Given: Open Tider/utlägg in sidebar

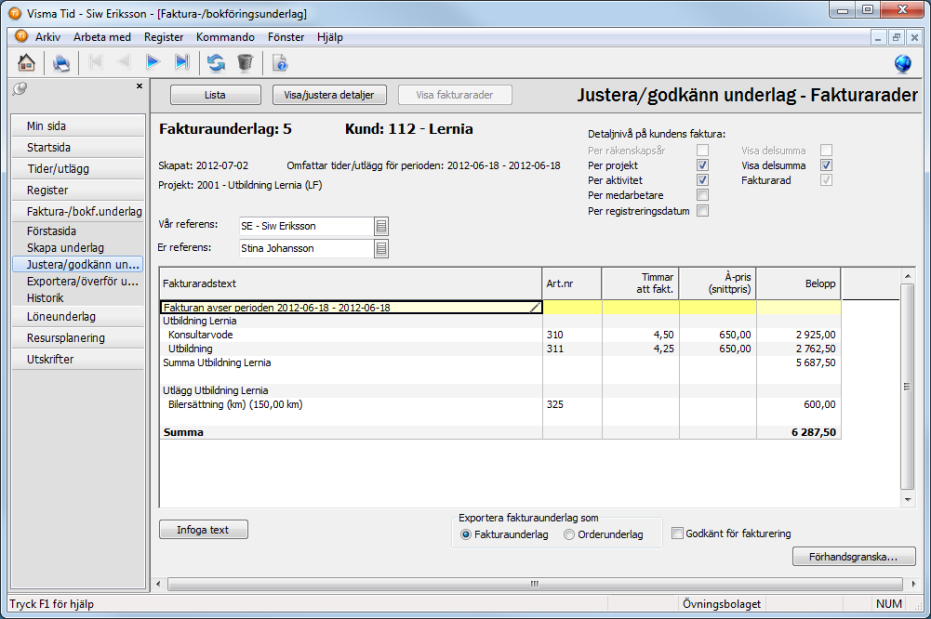Looking at the screenshot, I should coord(78,169).
